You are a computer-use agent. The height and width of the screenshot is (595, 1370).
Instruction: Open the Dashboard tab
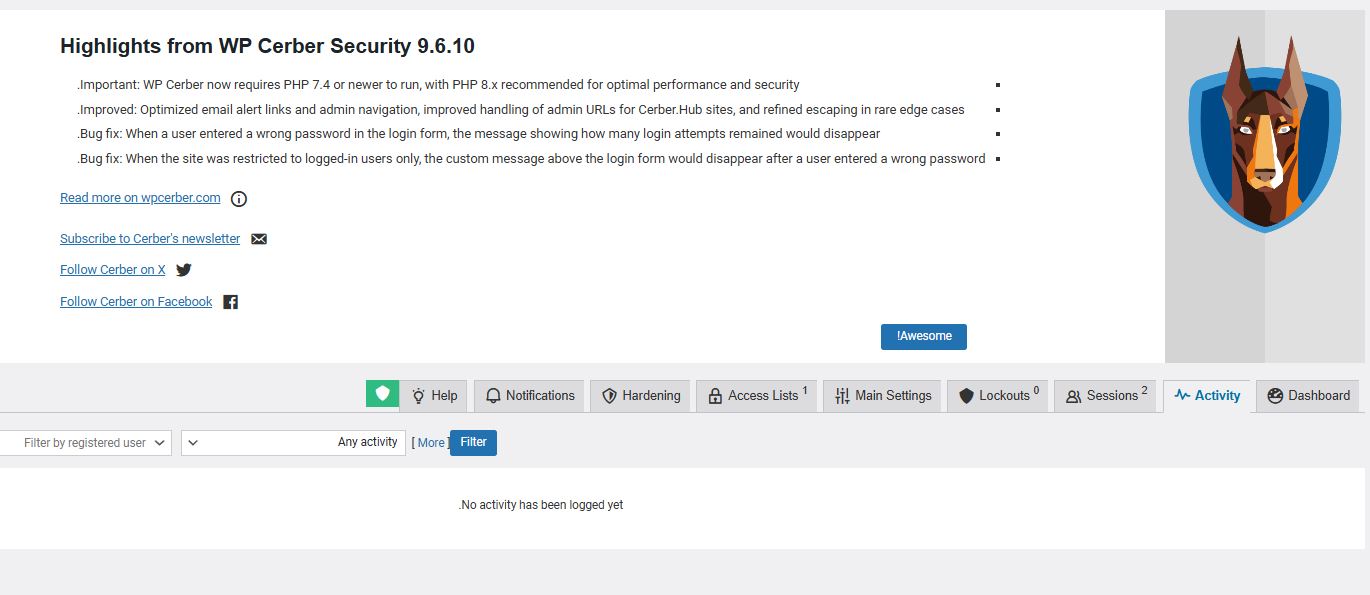pyautogui.click(x=1308, y=396)
